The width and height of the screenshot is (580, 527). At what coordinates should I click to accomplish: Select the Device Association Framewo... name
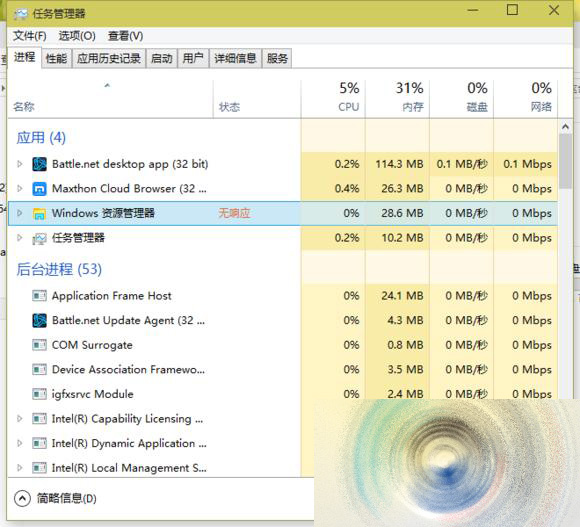(128, 369)
